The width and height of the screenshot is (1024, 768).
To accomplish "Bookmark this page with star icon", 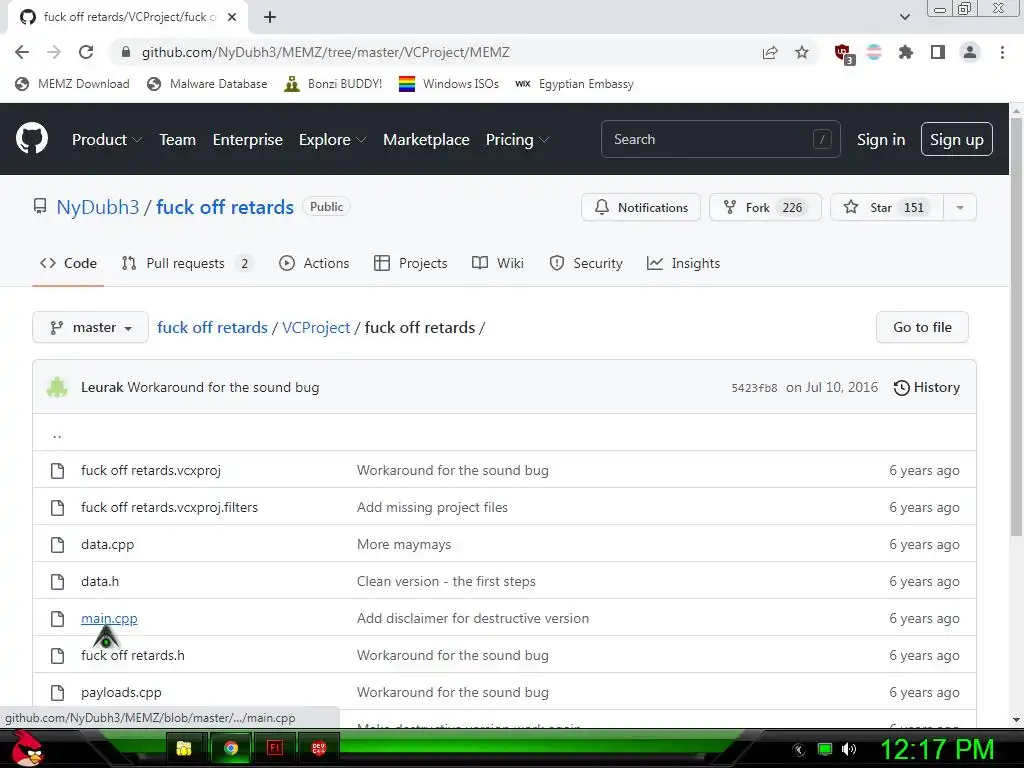I will click(802, 52).
